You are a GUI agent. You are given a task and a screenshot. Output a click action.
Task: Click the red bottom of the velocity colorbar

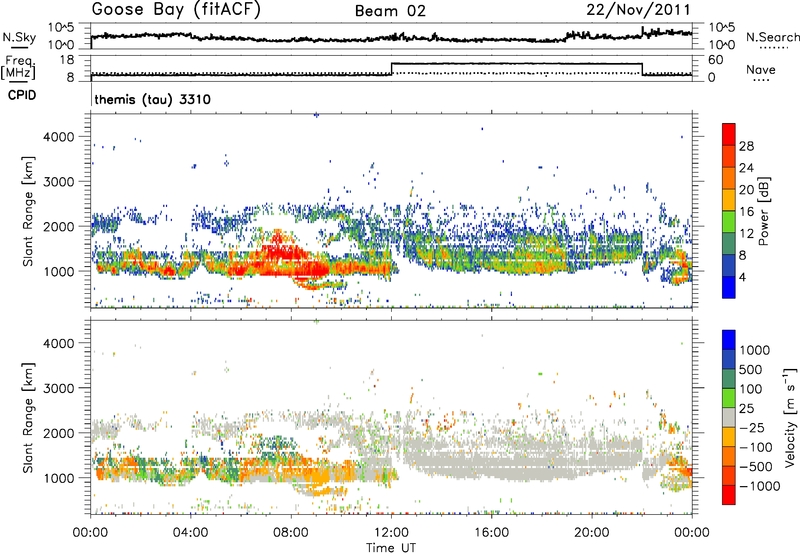[729, 495]
